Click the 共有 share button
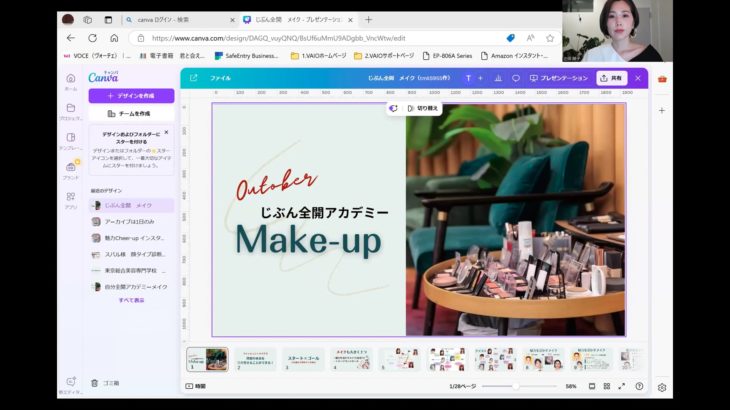Screen dimensions: 730x410 pyautogui.click(x=612, y=78)
